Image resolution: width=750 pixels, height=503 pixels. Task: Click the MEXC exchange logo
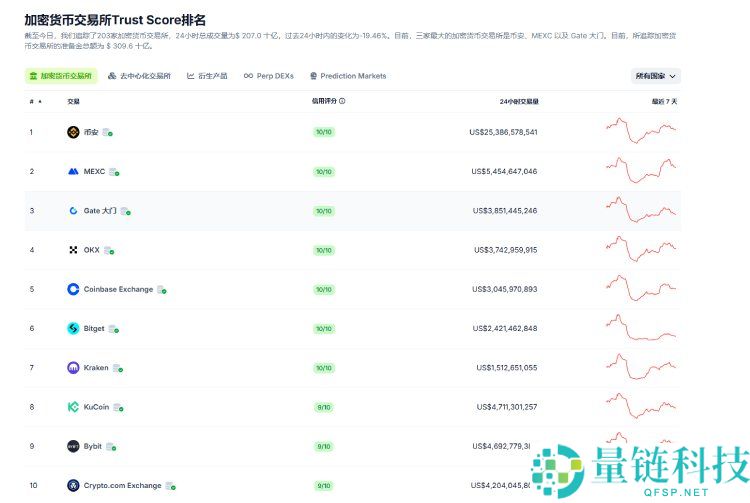click(x=73, y=171)
